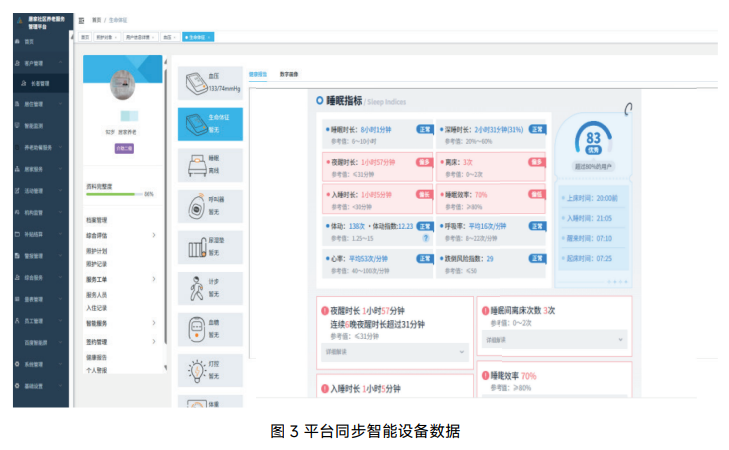Select the 血糖 glucose meter device
The image size is (729, 450).
point(210,329)
